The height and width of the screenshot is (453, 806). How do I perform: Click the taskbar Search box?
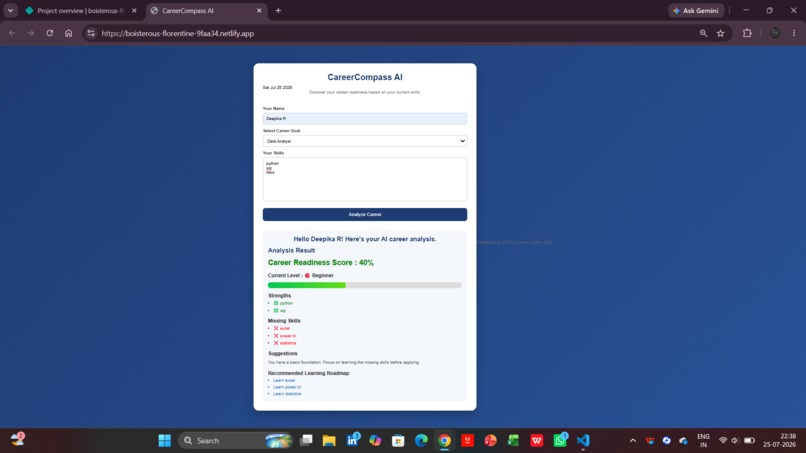tap(236, 440)
